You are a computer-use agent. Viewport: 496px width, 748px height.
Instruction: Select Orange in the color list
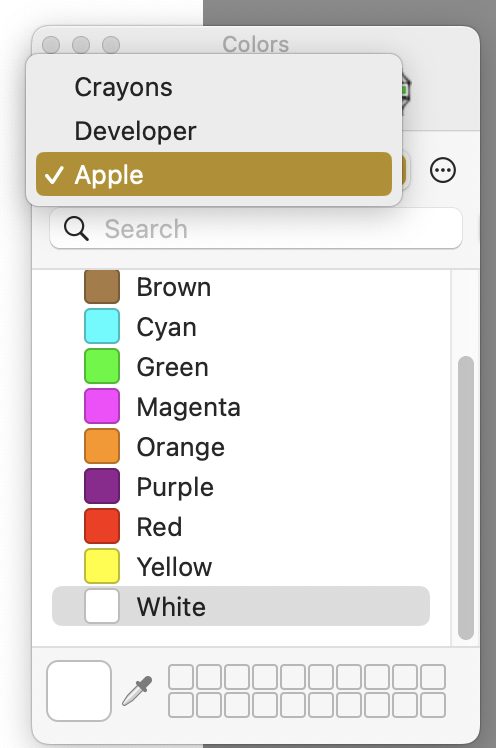[241, 447]
